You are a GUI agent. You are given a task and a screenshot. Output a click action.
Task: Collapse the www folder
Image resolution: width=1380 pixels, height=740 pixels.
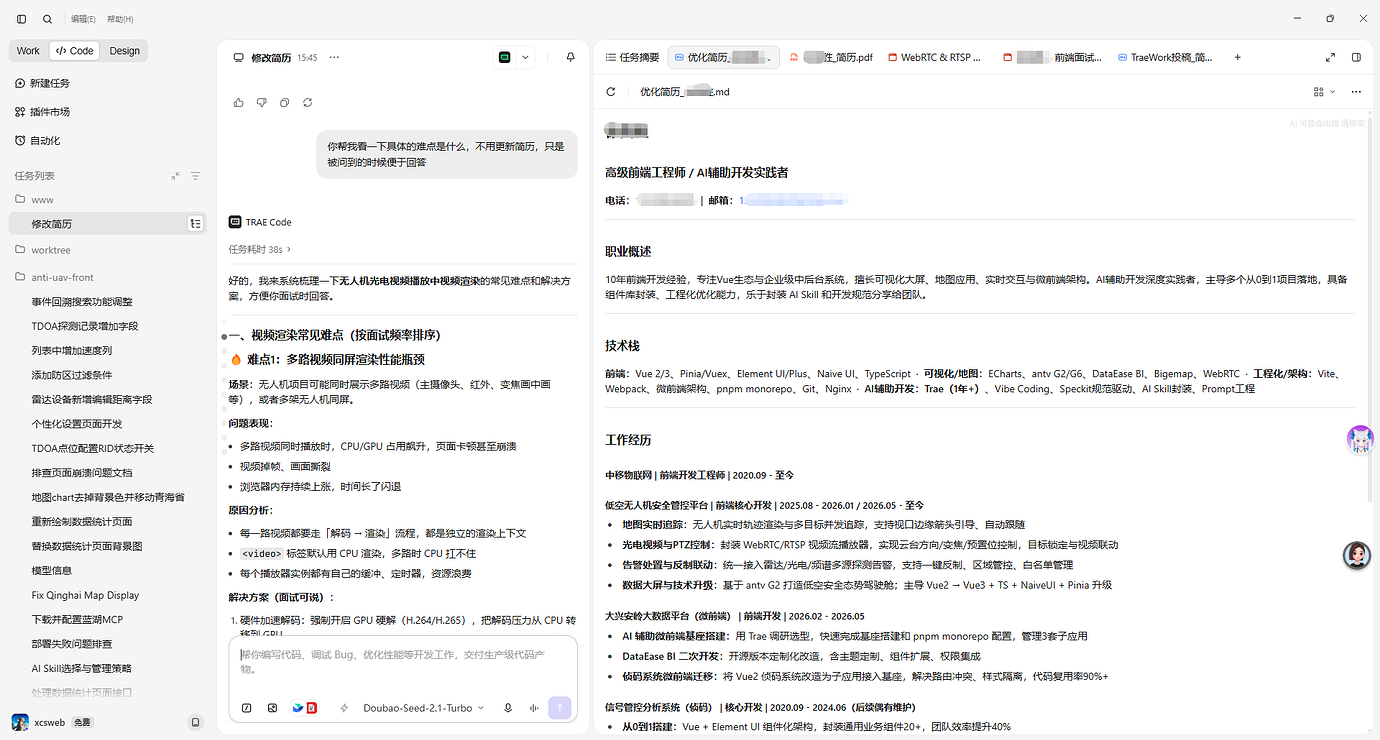(x=34, y=200)
